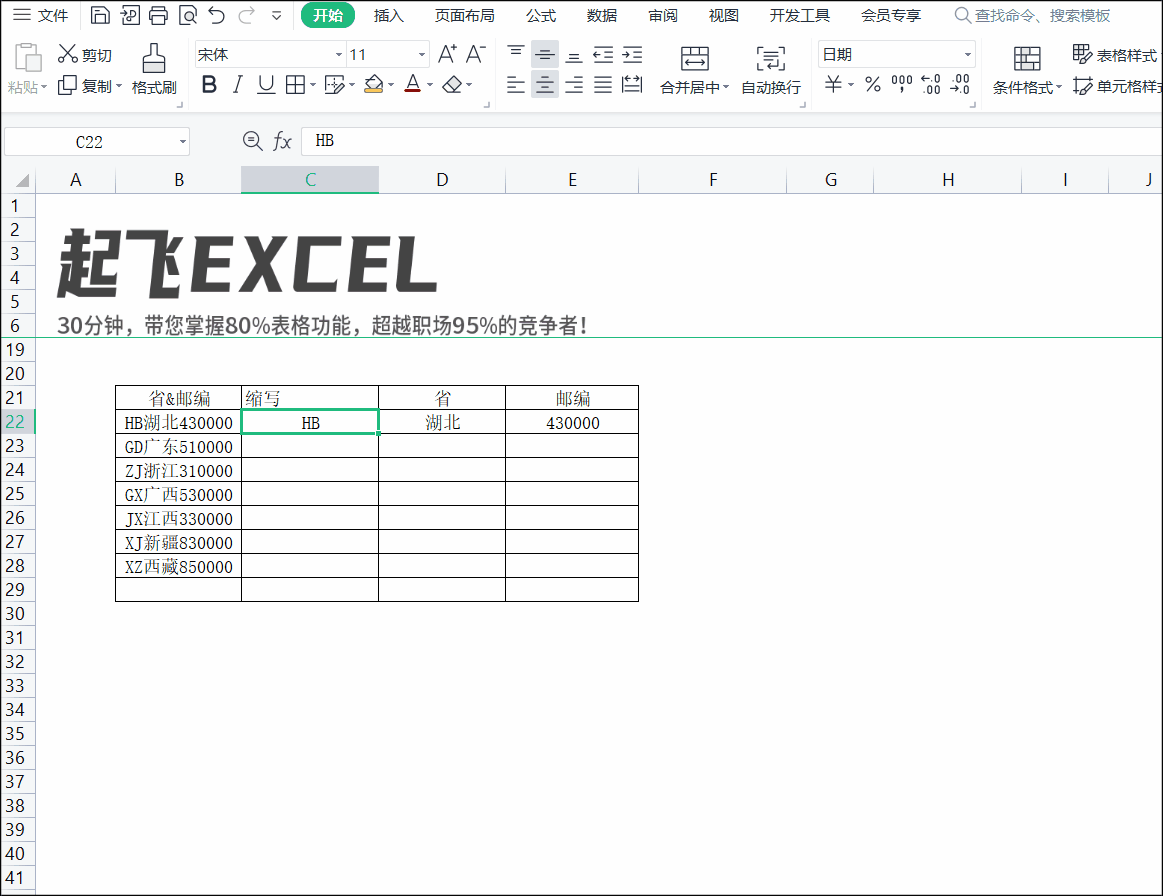Click the Save icon in quick access toolbar
Image resolution: width=1163 pixels, height=896 pixels.
pyautogui.click(x=100, y=15)
